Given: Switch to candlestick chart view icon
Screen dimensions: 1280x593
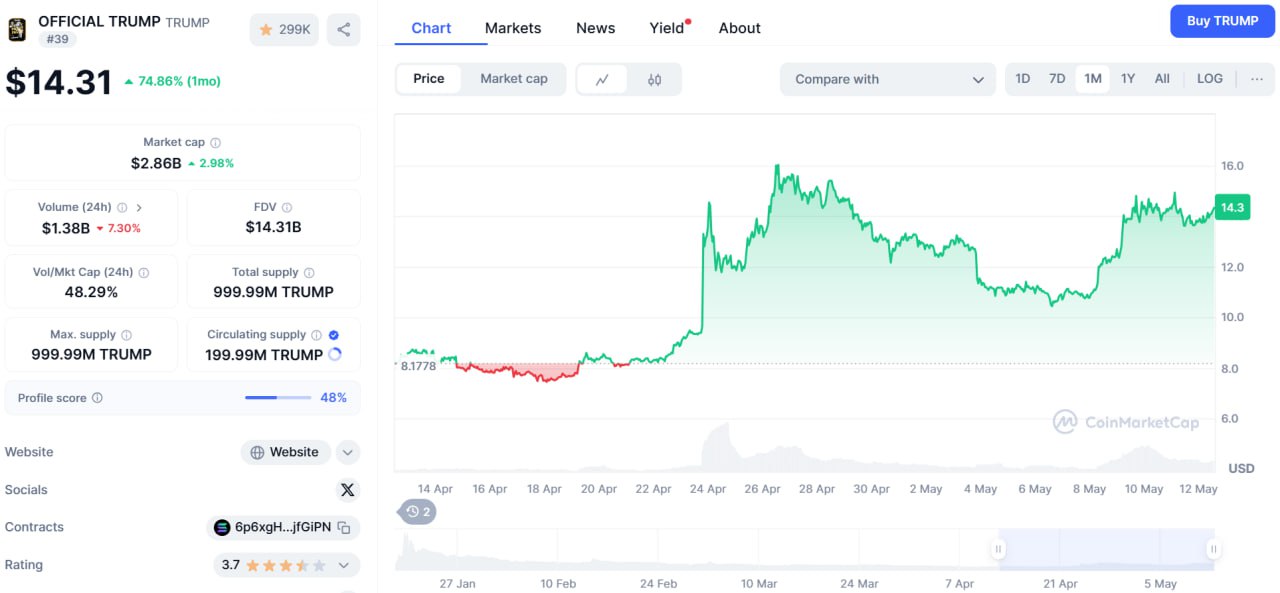Looking at the screenshot, I should [655, 80].
